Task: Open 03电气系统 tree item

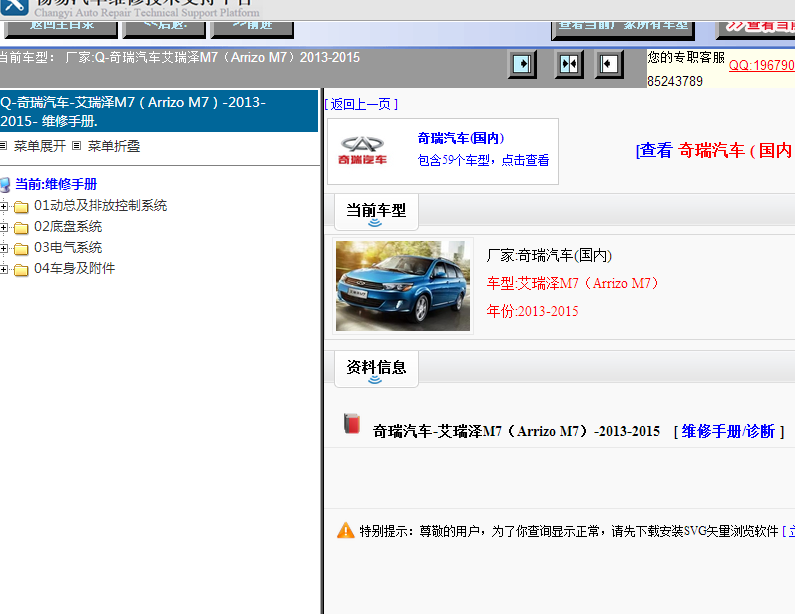Action: pyautogui.click(x=68, y=247)
